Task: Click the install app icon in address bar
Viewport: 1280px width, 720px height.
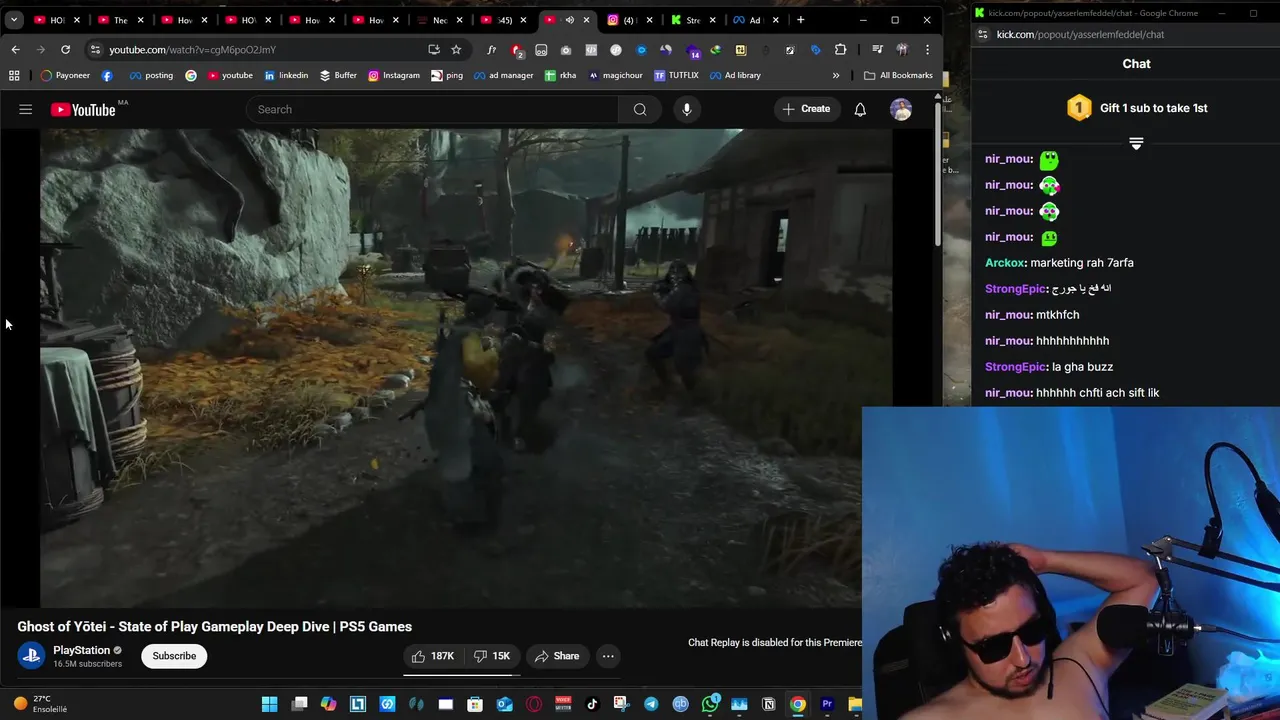Action: (433, 50)
